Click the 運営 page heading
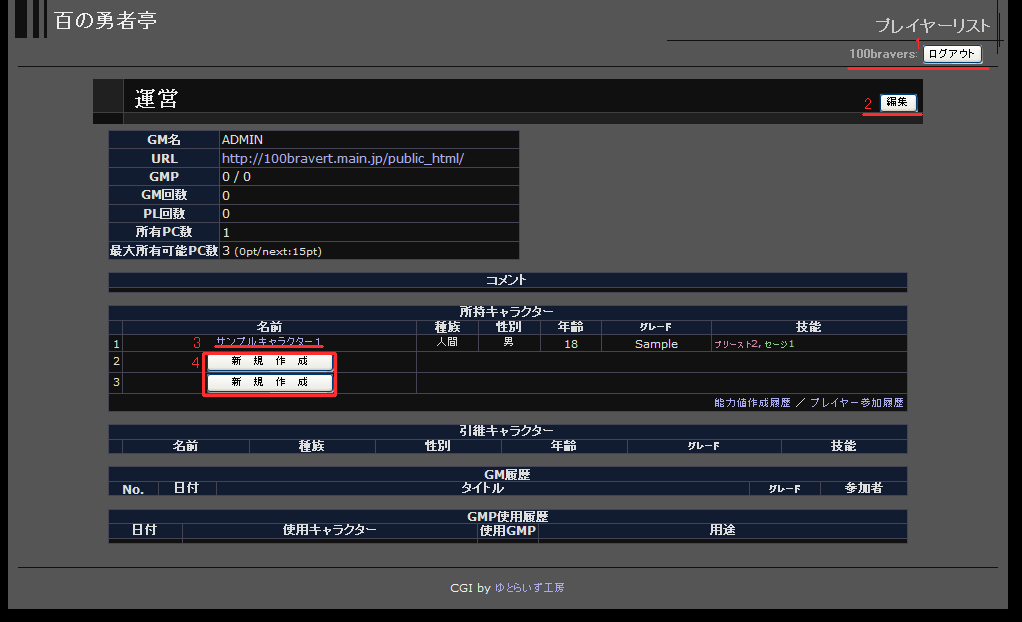 pos(156,98)
